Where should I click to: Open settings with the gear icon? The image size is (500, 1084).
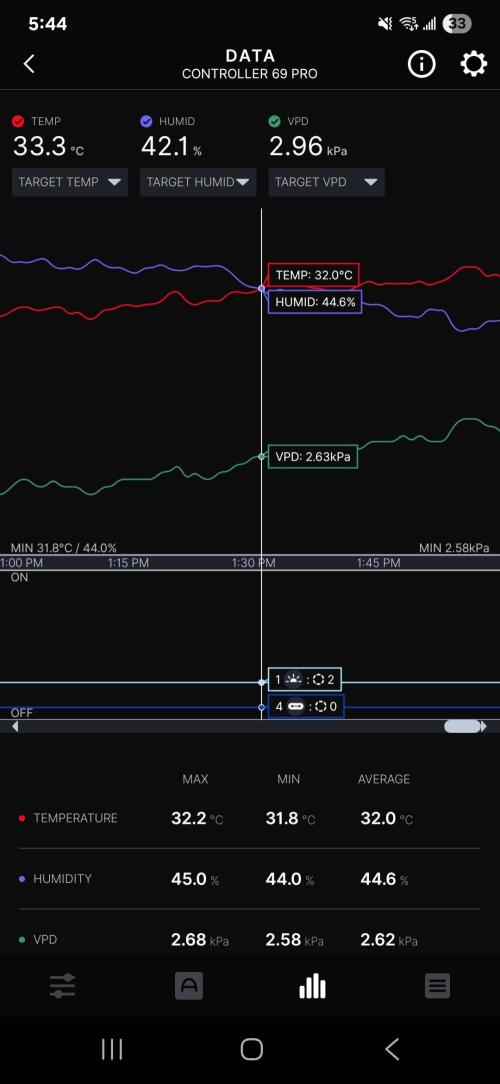point(474,64)
